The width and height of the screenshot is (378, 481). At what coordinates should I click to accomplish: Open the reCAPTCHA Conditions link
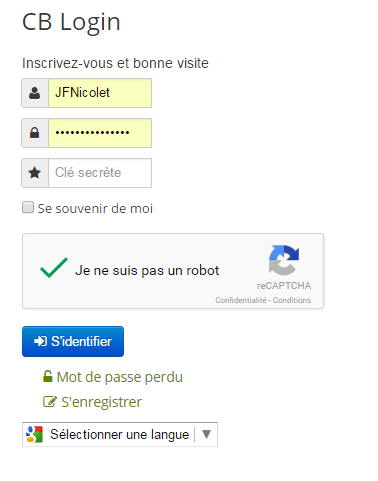292,300
